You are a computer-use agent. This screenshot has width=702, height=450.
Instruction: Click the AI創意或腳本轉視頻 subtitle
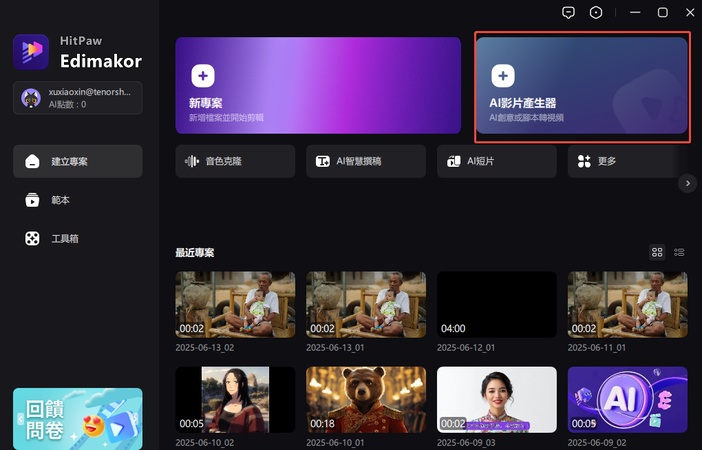[526, 118]
